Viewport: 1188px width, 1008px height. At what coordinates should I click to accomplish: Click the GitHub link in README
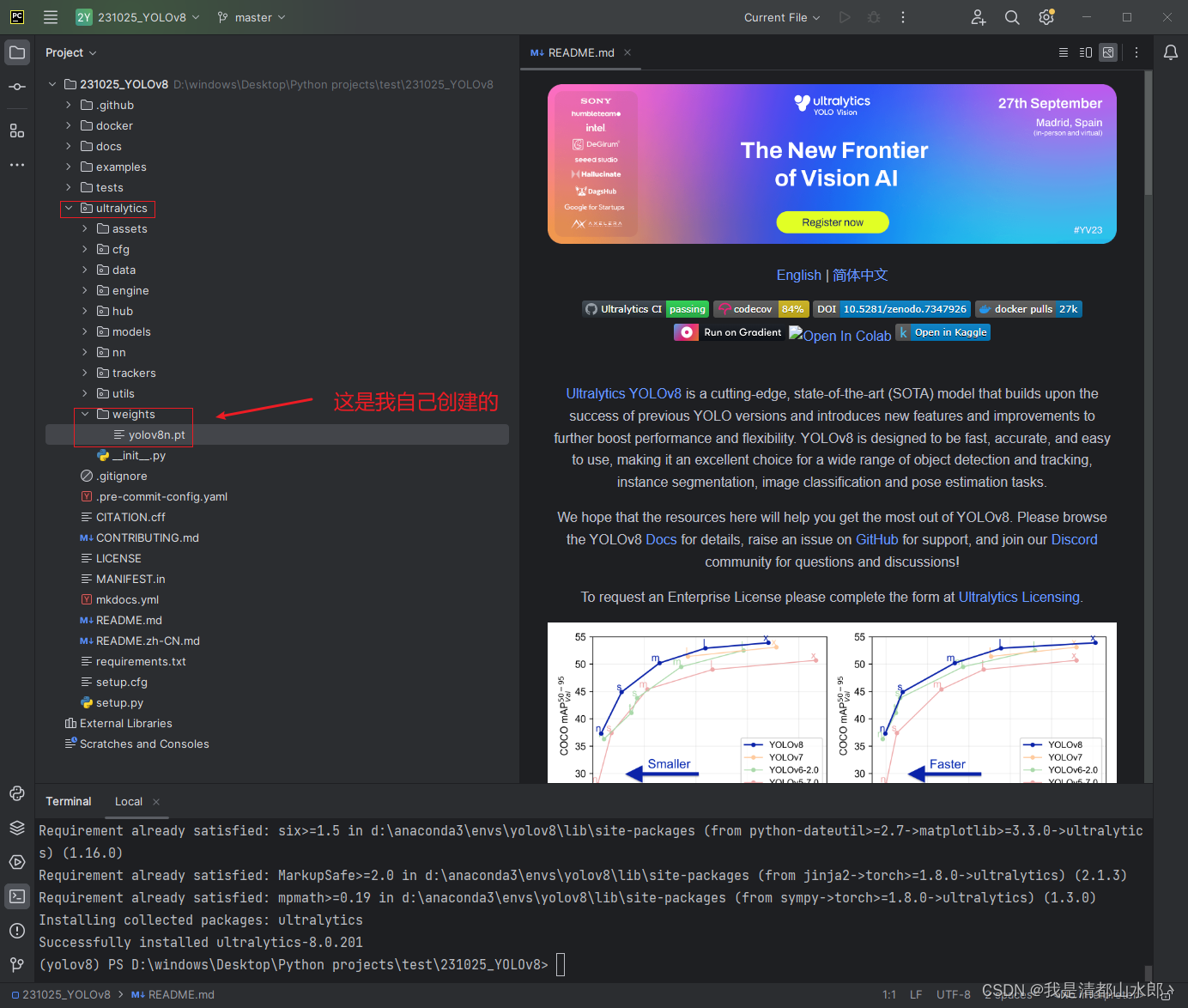tap(876, 539)
